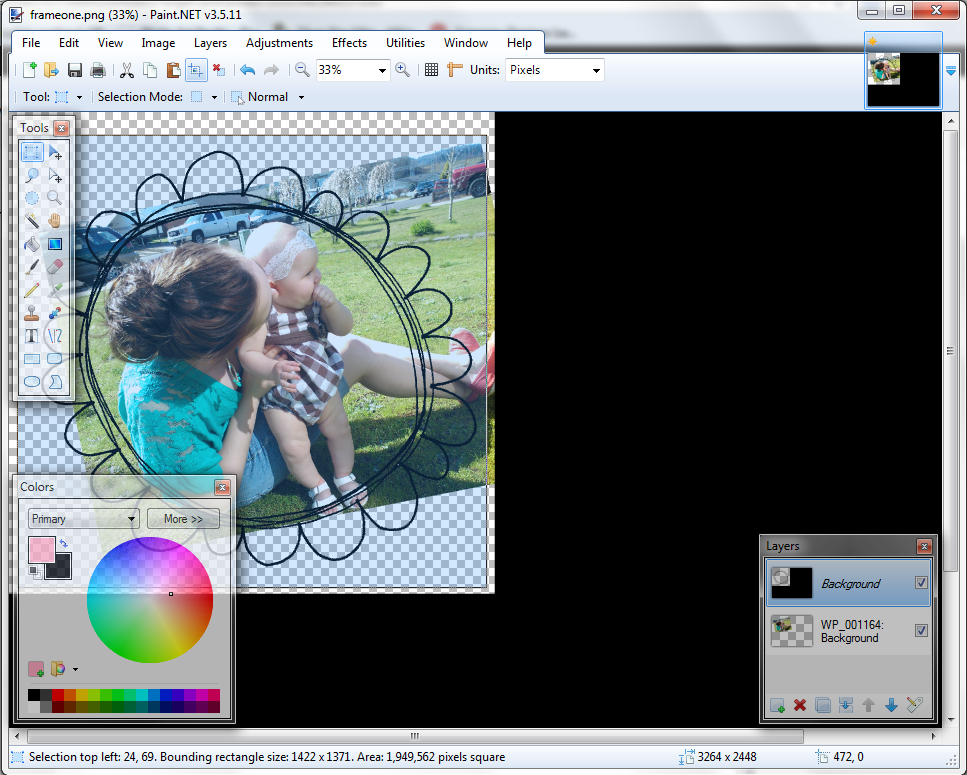Pick the Gradient tool

point(55,244)
